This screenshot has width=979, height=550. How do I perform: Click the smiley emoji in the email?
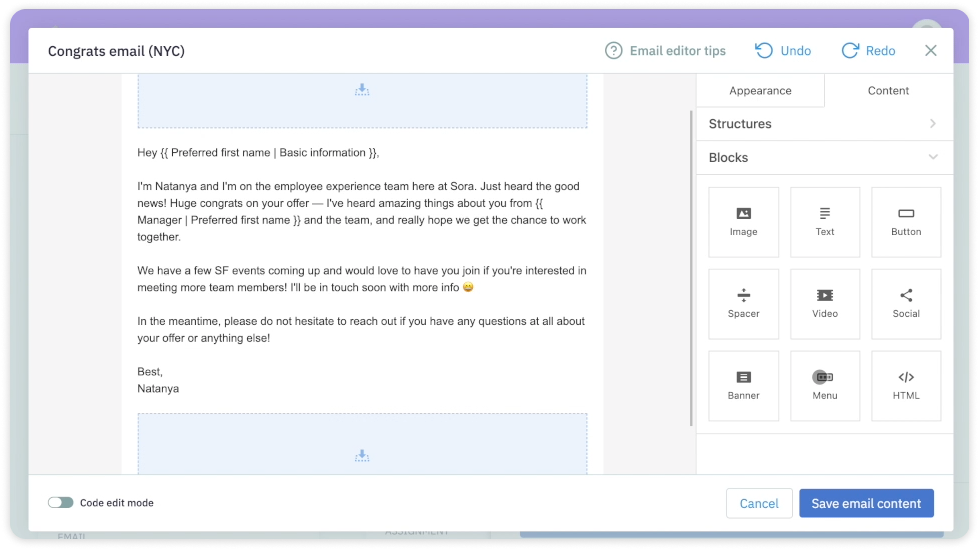(x=468, y=287)
